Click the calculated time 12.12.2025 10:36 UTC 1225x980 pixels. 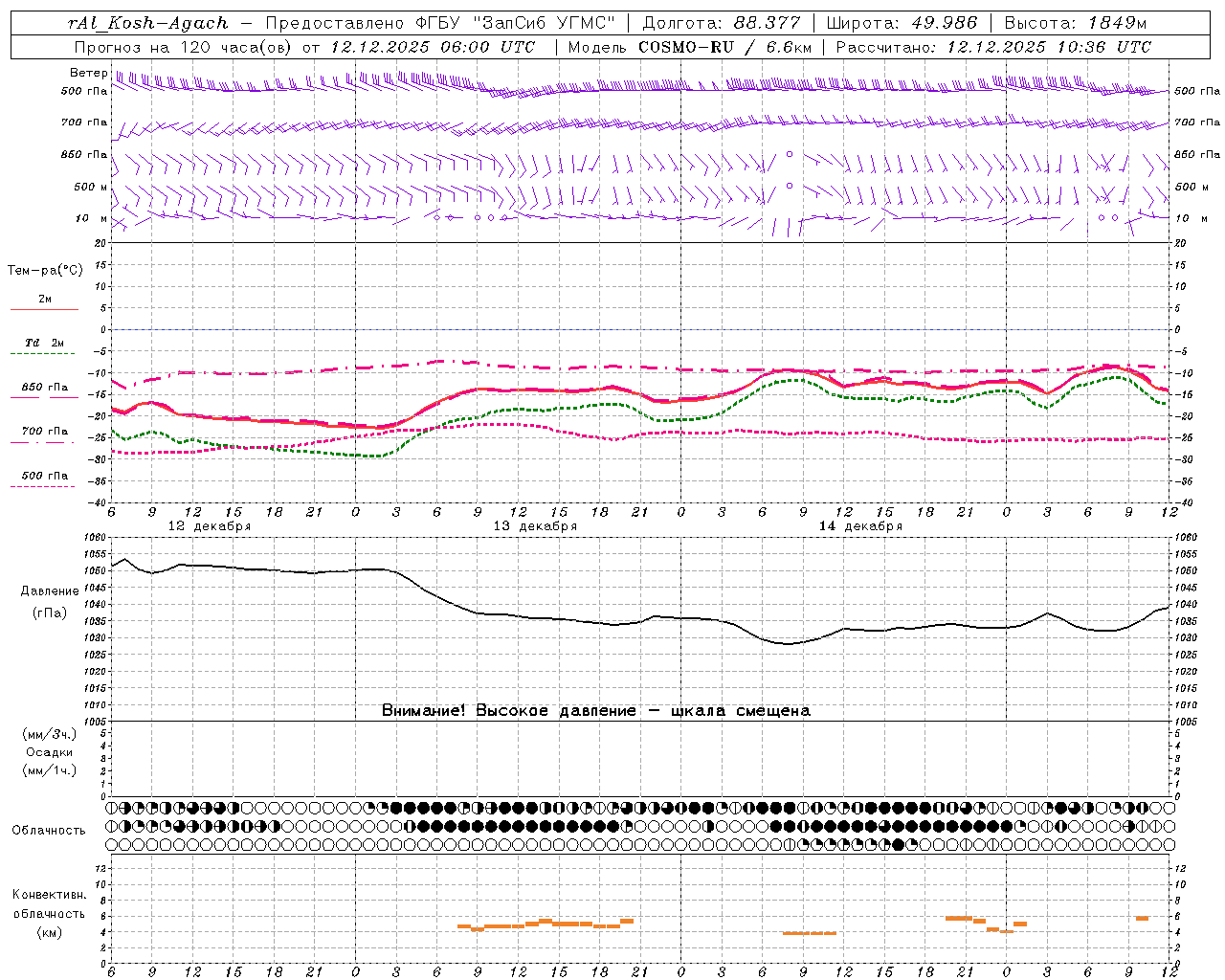click(1049, 47)
